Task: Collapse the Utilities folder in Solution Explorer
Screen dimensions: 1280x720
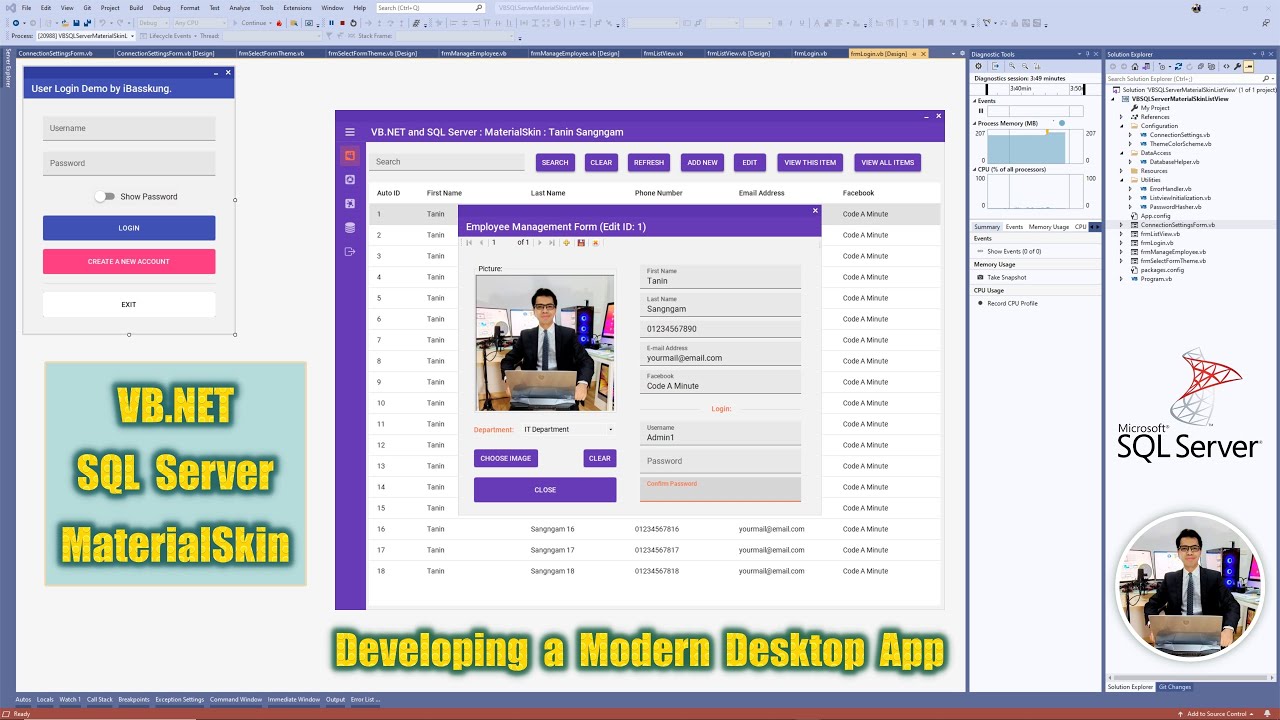Action: coord(1122,179)
